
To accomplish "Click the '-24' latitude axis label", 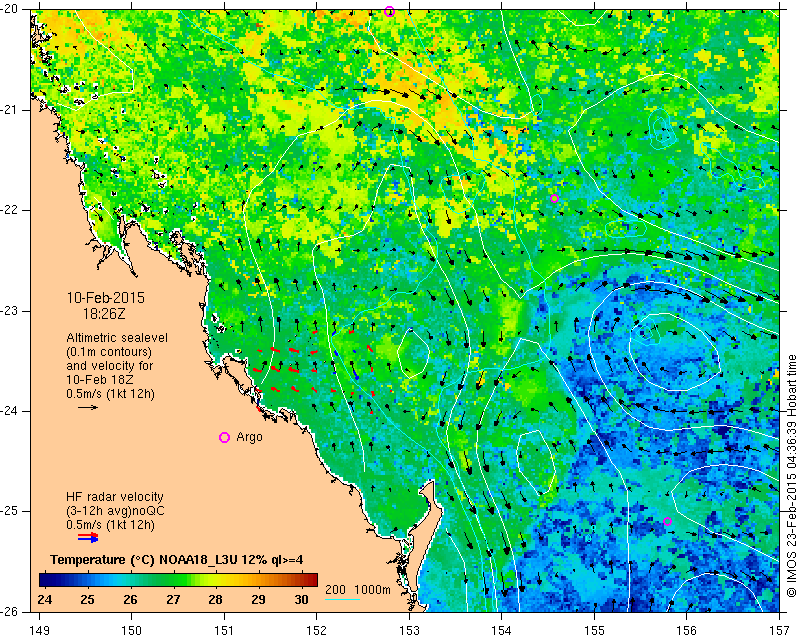I will pyautogui.click(x=9, y=411).
